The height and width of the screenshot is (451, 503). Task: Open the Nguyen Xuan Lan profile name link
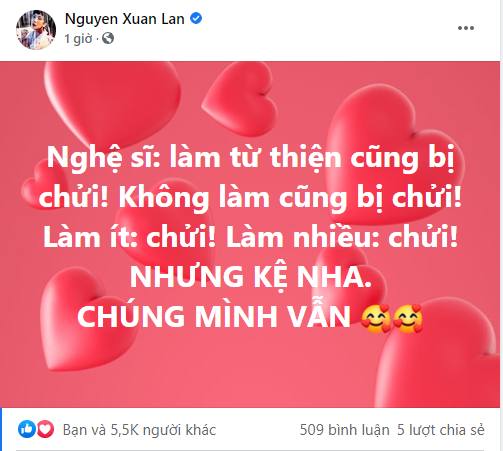click(x=125, y=19)
